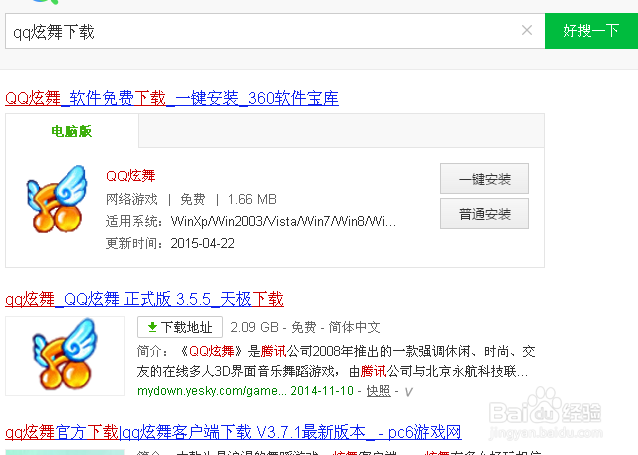Click the 1.66 MB file size text

coord(252,199)
